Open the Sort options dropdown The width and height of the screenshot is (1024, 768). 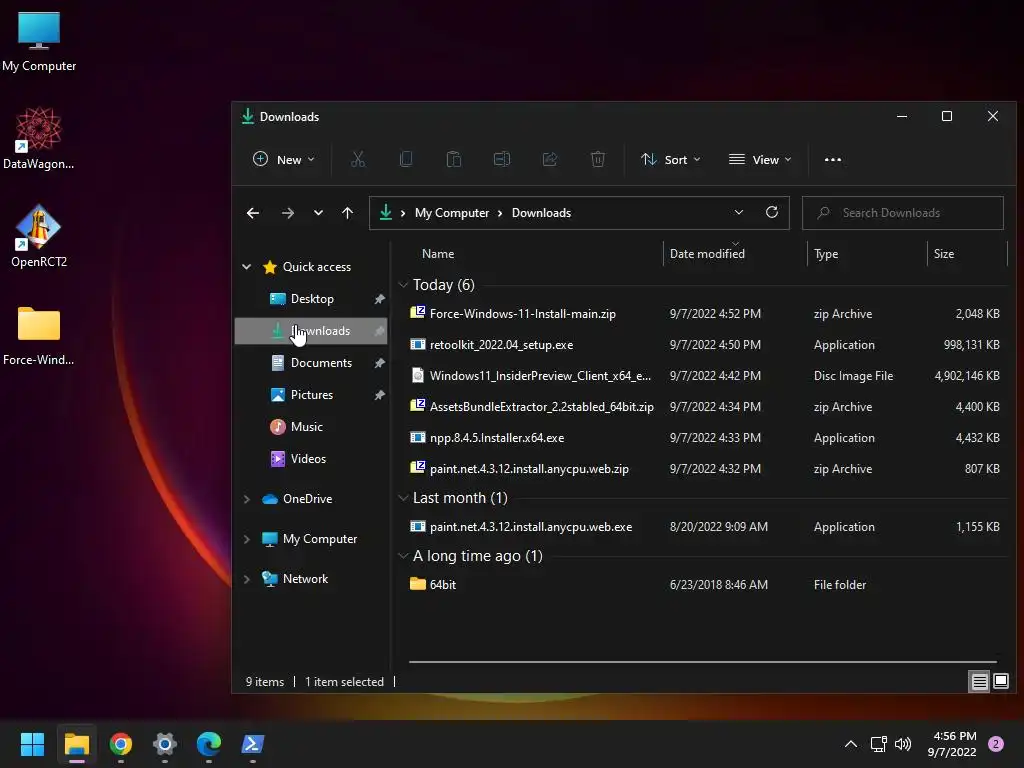[x=671, y=159]
